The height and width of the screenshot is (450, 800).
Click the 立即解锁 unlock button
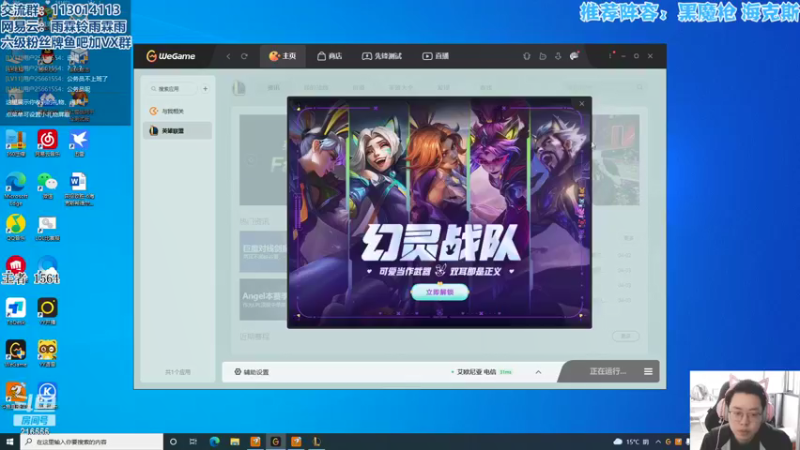439,292
